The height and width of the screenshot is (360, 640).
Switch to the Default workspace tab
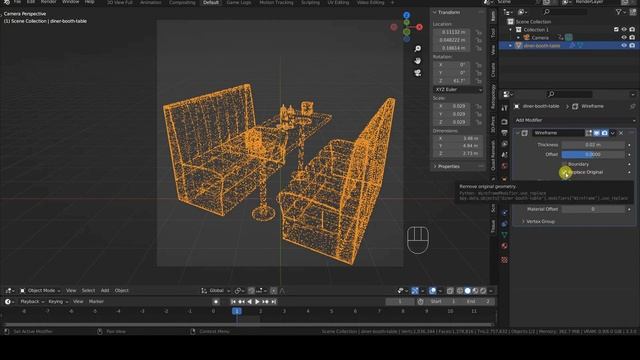[x=211, y=2]
